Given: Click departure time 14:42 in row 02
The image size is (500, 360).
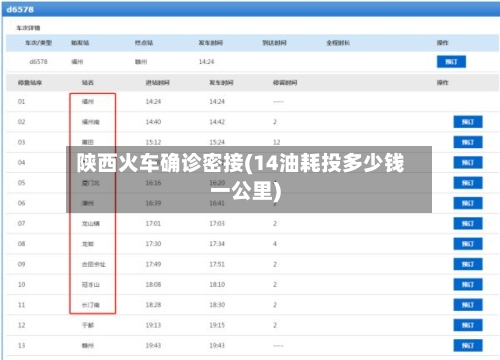Looking at the screenshot, I should 217,122.
